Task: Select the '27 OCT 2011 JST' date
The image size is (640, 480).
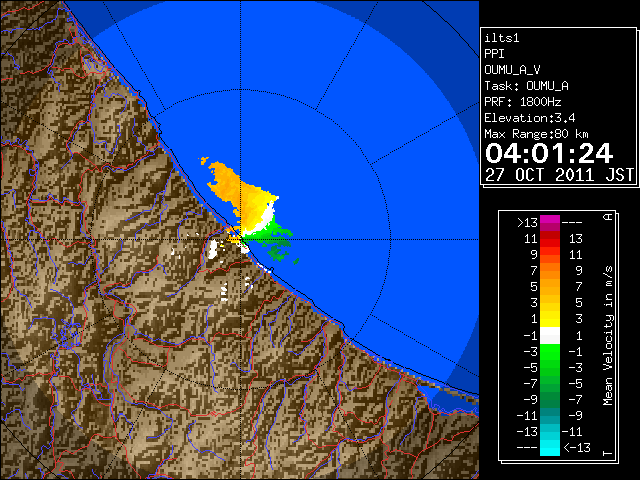Action: [560, 175]
